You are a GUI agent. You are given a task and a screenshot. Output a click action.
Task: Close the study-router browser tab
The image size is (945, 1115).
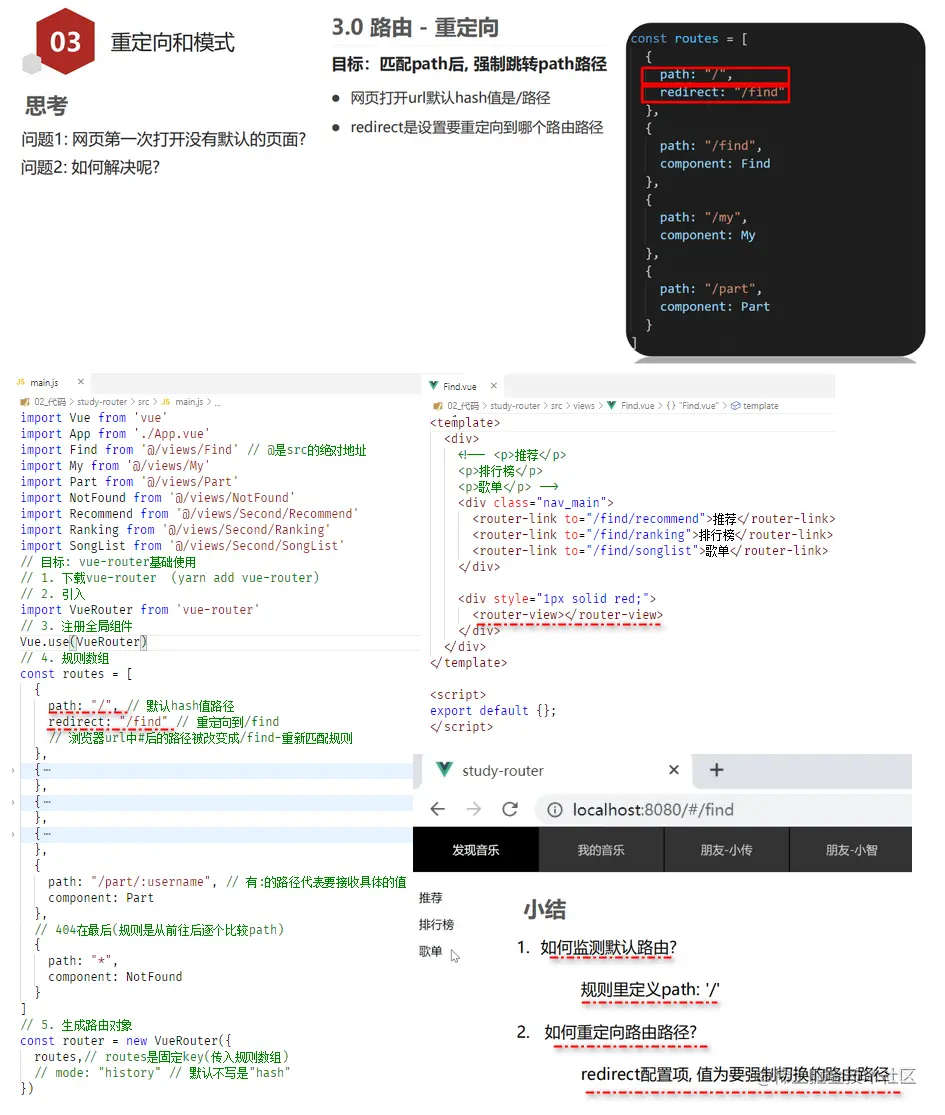(x=674, y=770)
